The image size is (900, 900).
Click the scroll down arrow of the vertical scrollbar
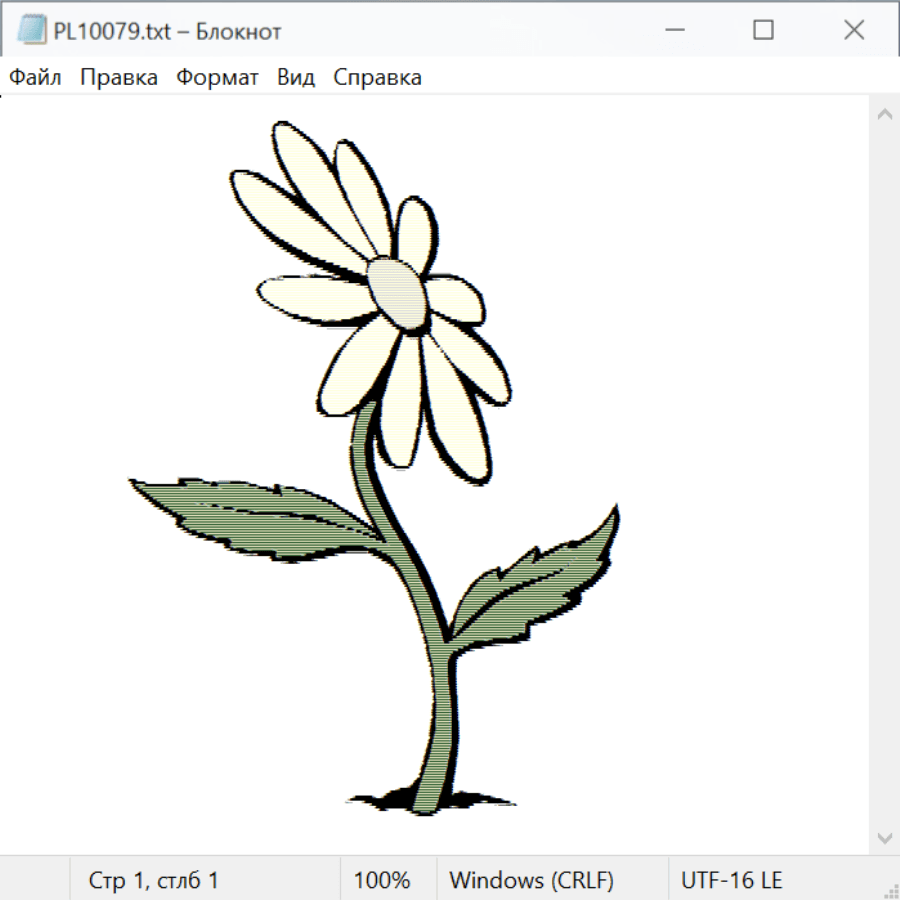pyautogui.click(x=884, y=837)
